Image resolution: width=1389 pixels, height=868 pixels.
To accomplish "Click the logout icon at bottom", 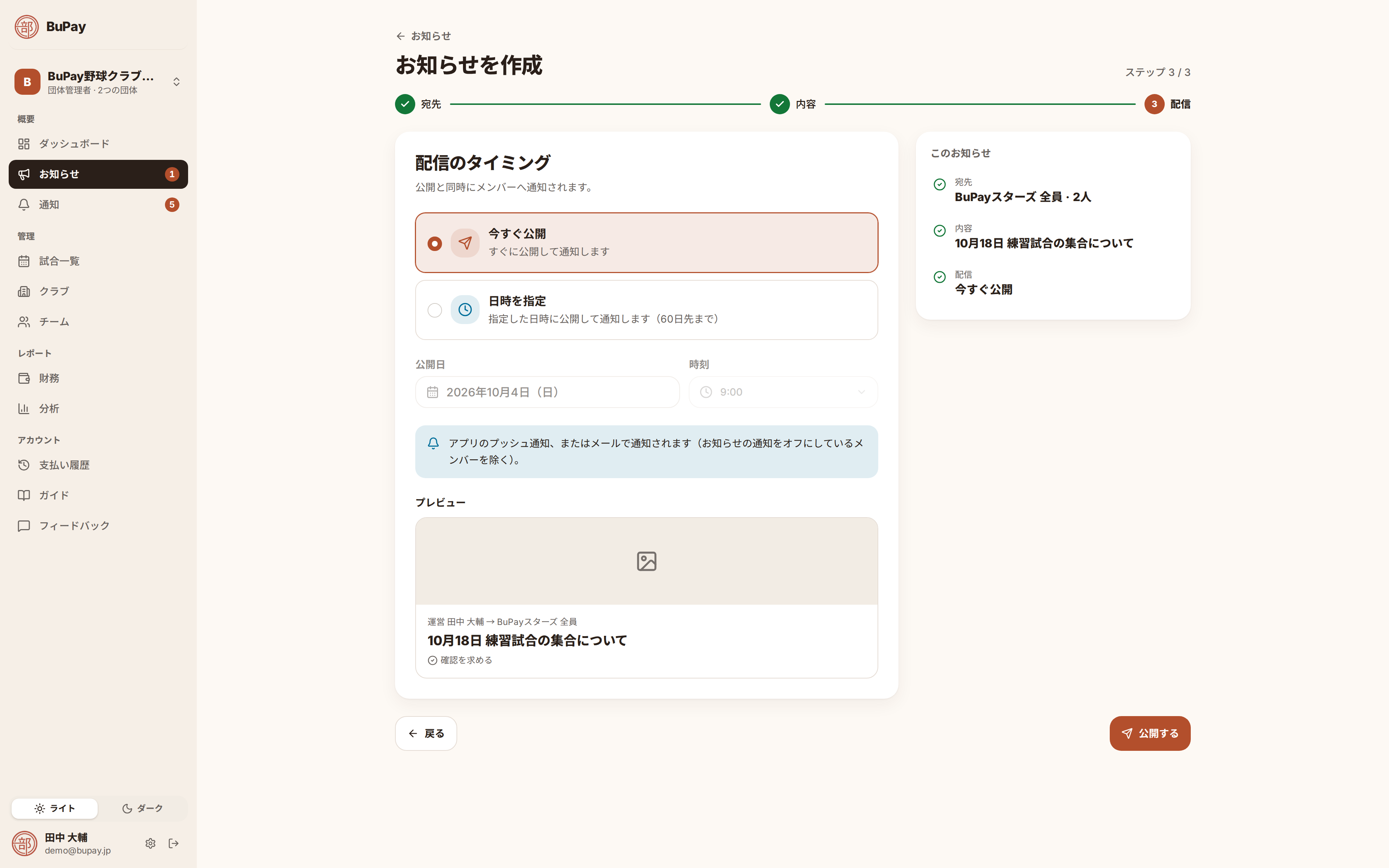I will click(x=173, y=843).
